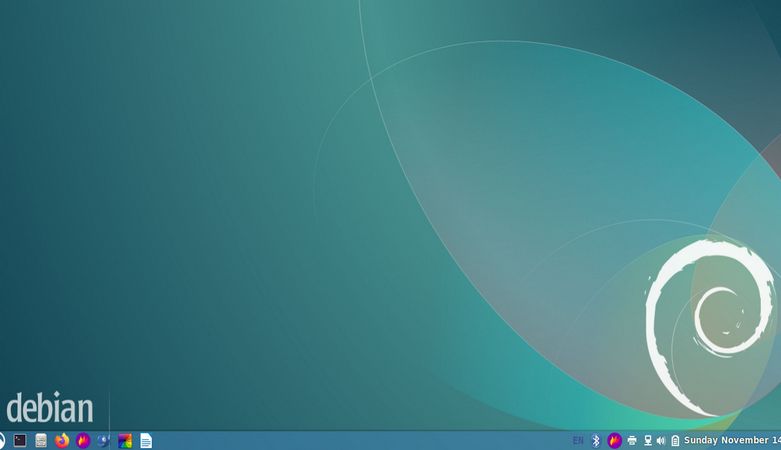Open the text document launcher

[x=146, y=440]
